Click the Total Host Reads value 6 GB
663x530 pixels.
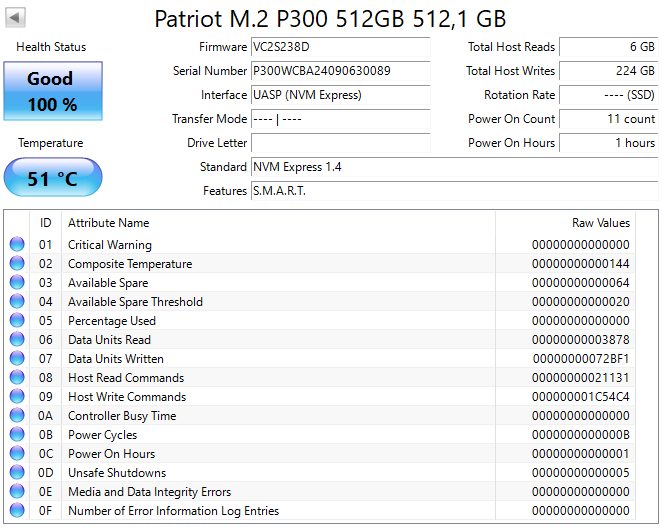click(609, 47)
